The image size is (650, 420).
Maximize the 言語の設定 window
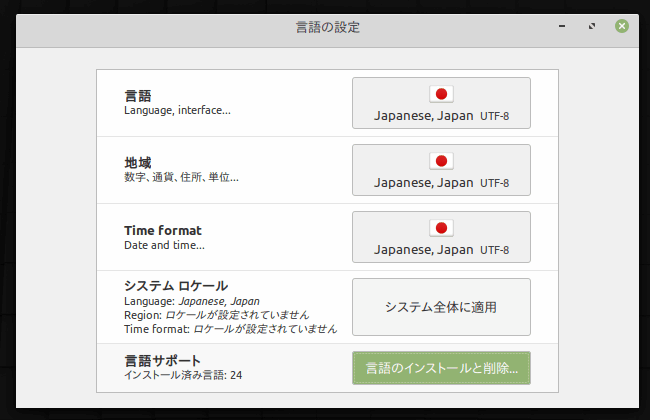pos(592,26)
